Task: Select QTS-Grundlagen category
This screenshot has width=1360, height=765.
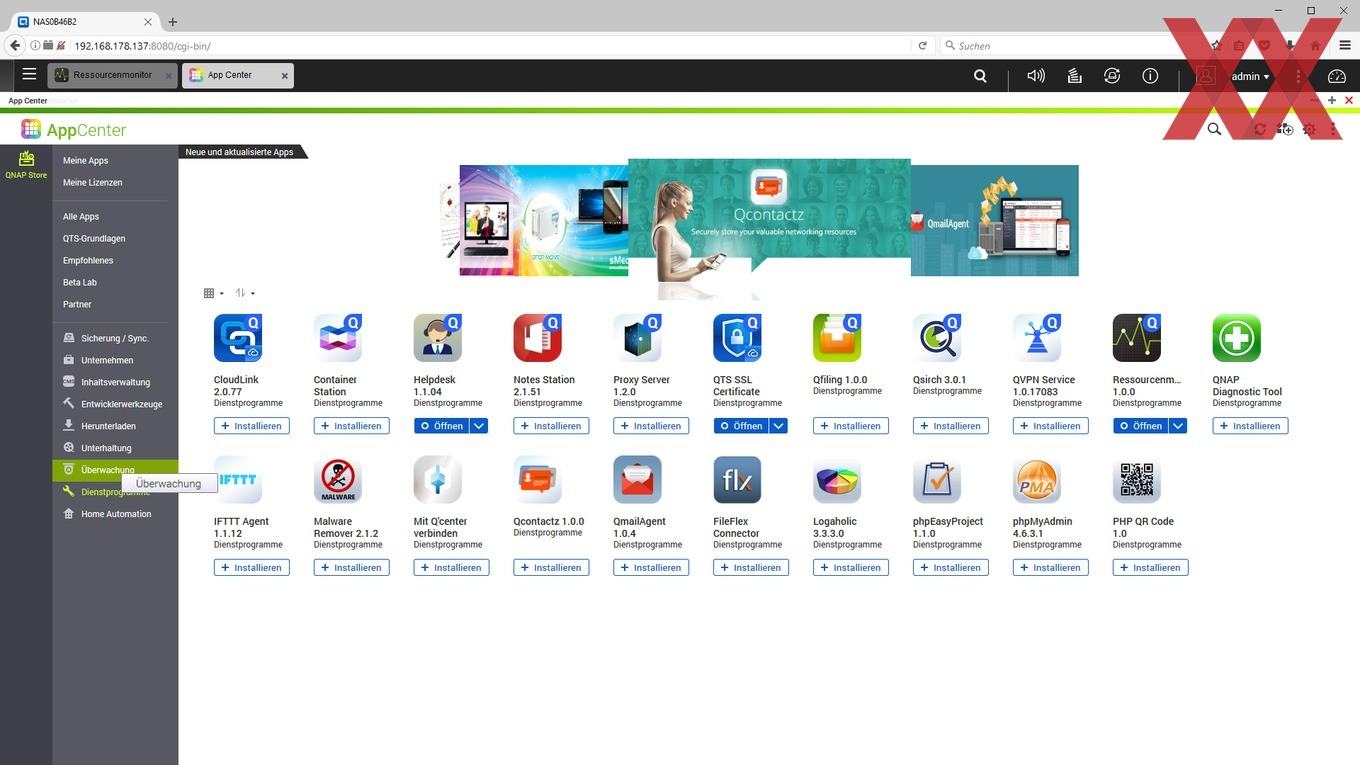Action: coord(94,238)
